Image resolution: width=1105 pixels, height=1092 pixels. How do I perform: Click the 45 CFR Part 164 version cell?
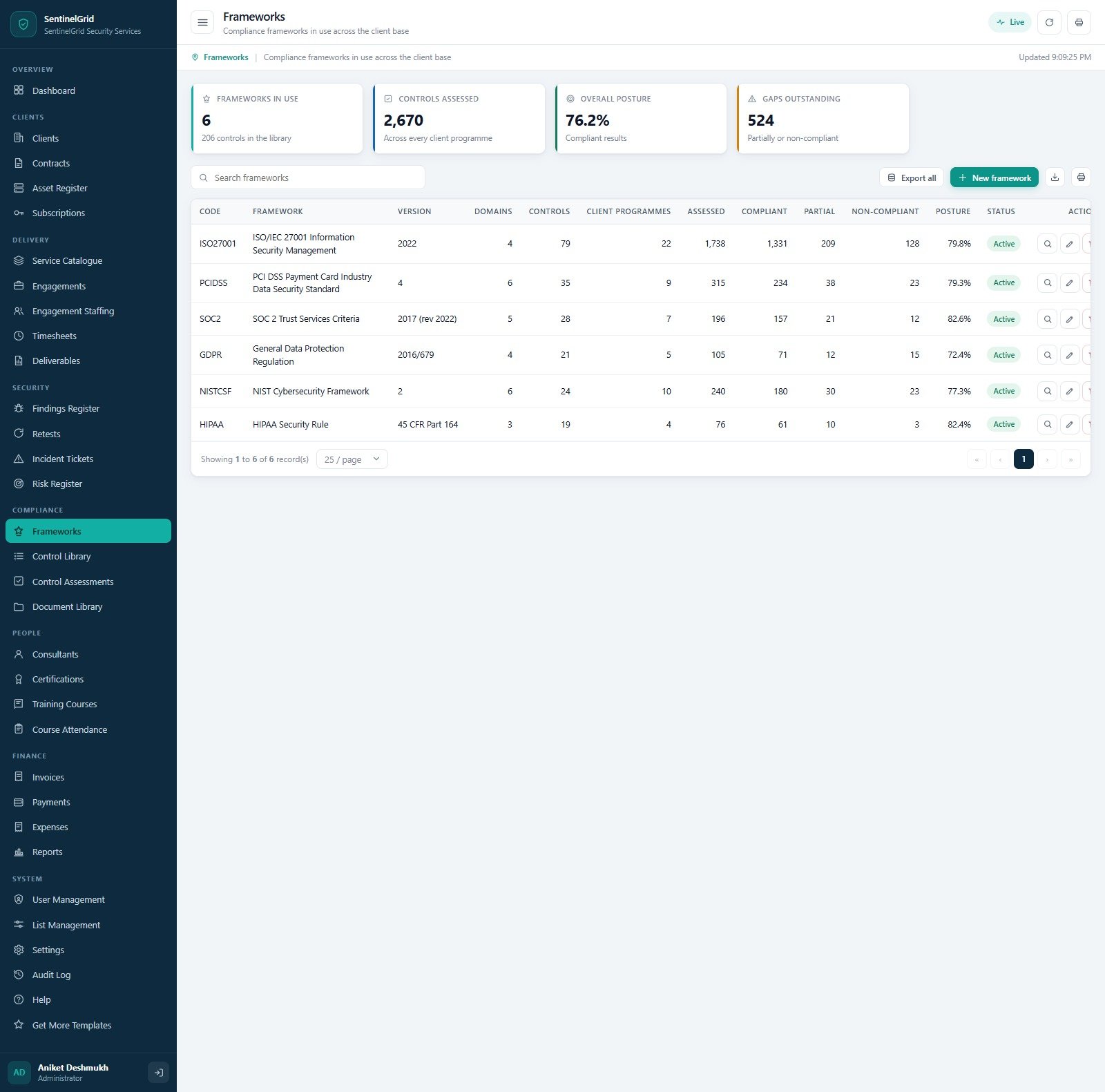point(427,424)
